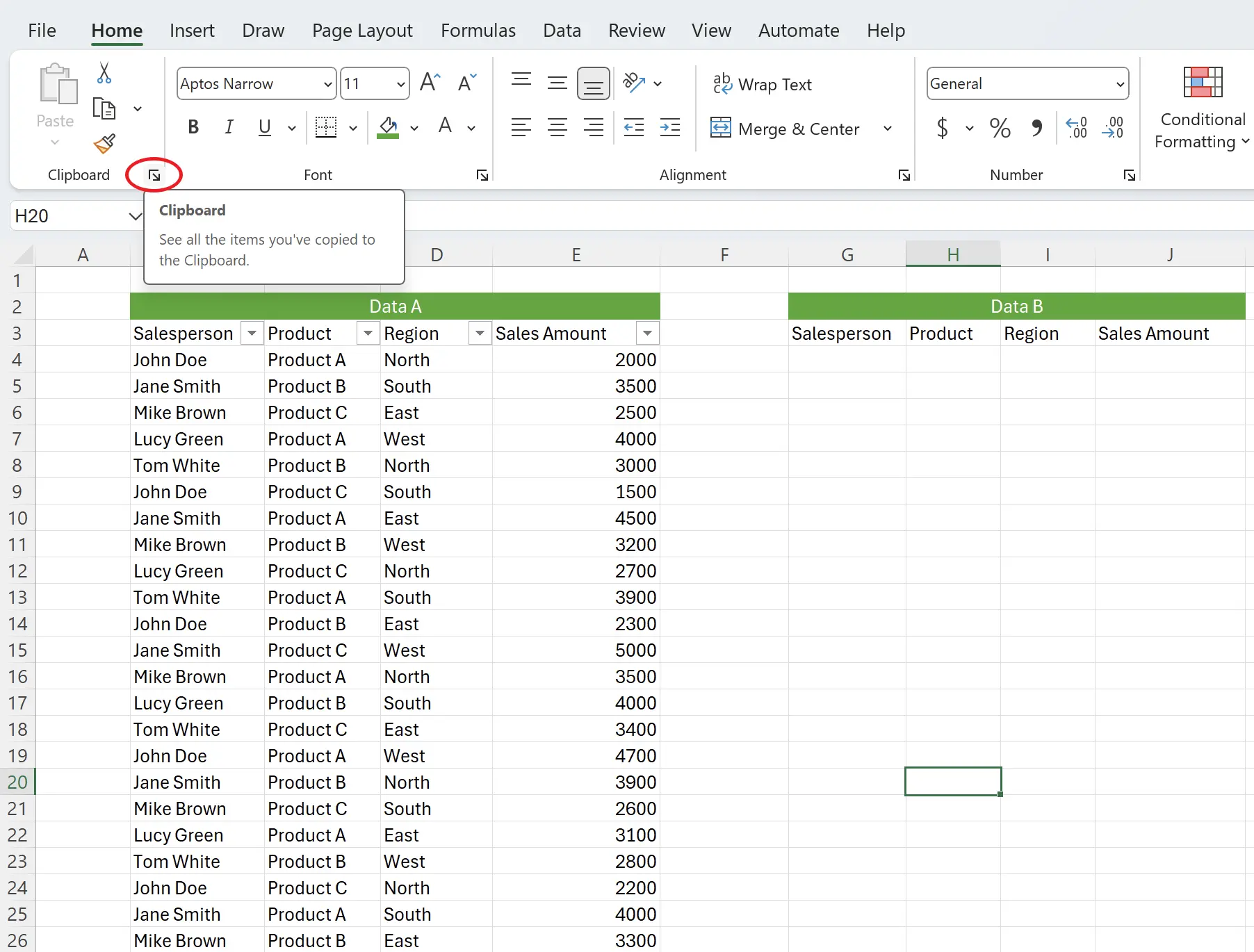Select the Format Painter brush icon
Viewport: 1254px width, 952px height.
pyautogui.click(x=104, y=144)
